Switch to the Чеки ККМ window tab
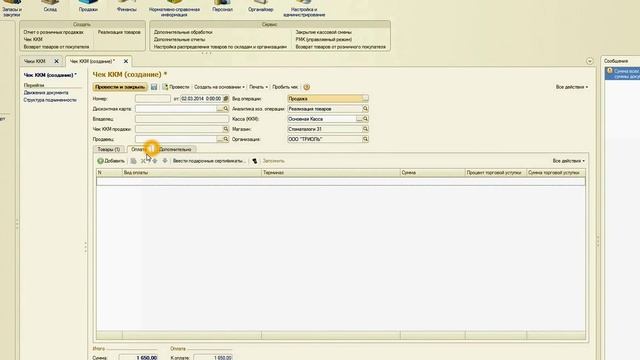The width and height of the screenshot is (640, 360). tap(35, 61)
